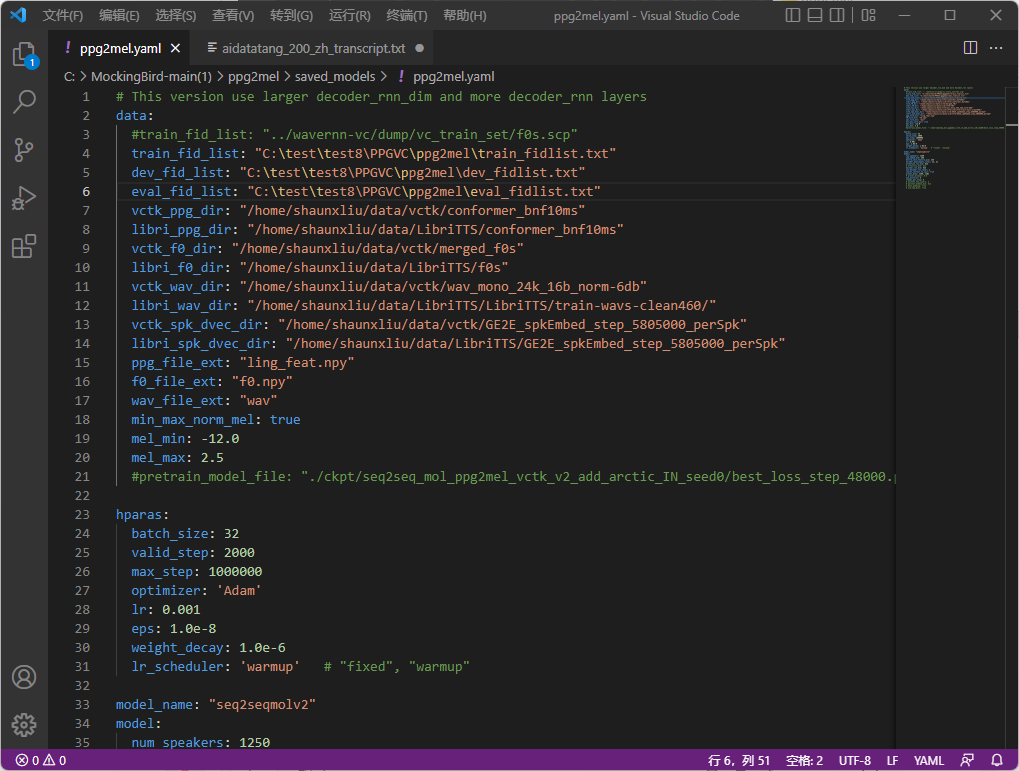Change file encoding UTF-8
1019x771 pixels.
855,760
